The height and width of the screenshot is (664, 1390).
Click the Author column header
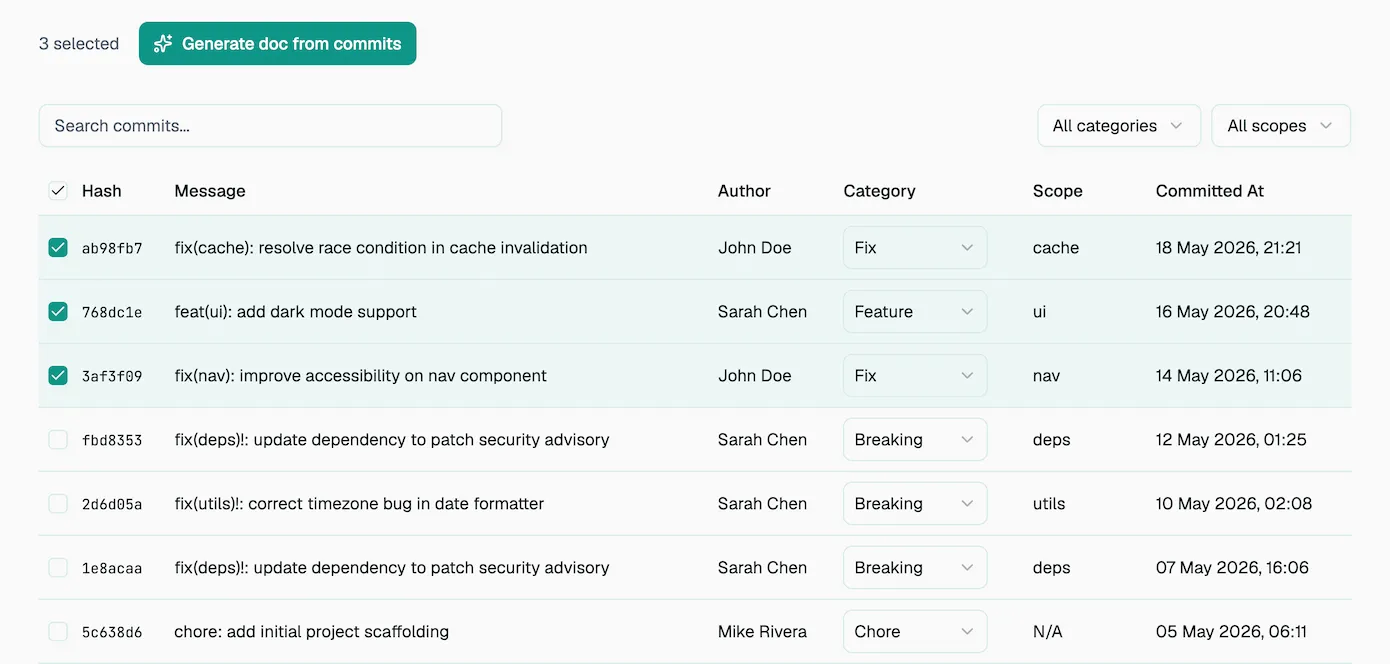tap(744, 191)
